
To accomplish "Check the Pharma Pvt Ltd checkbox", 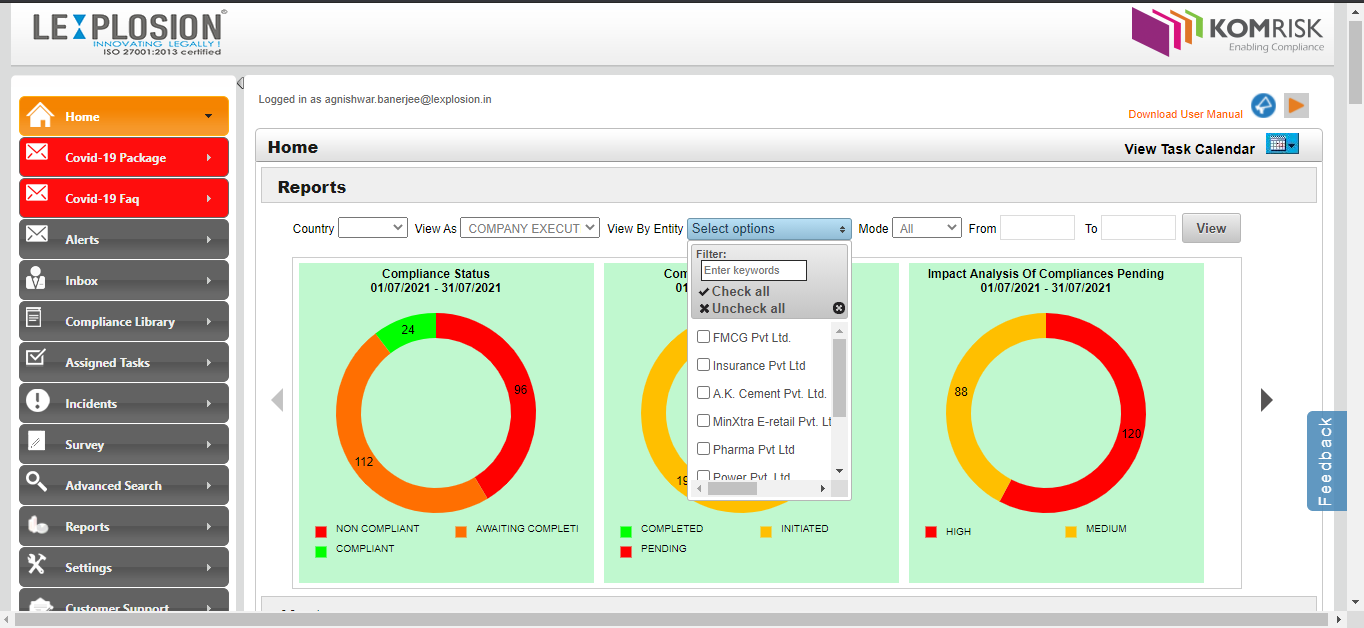I will [704, 449].
